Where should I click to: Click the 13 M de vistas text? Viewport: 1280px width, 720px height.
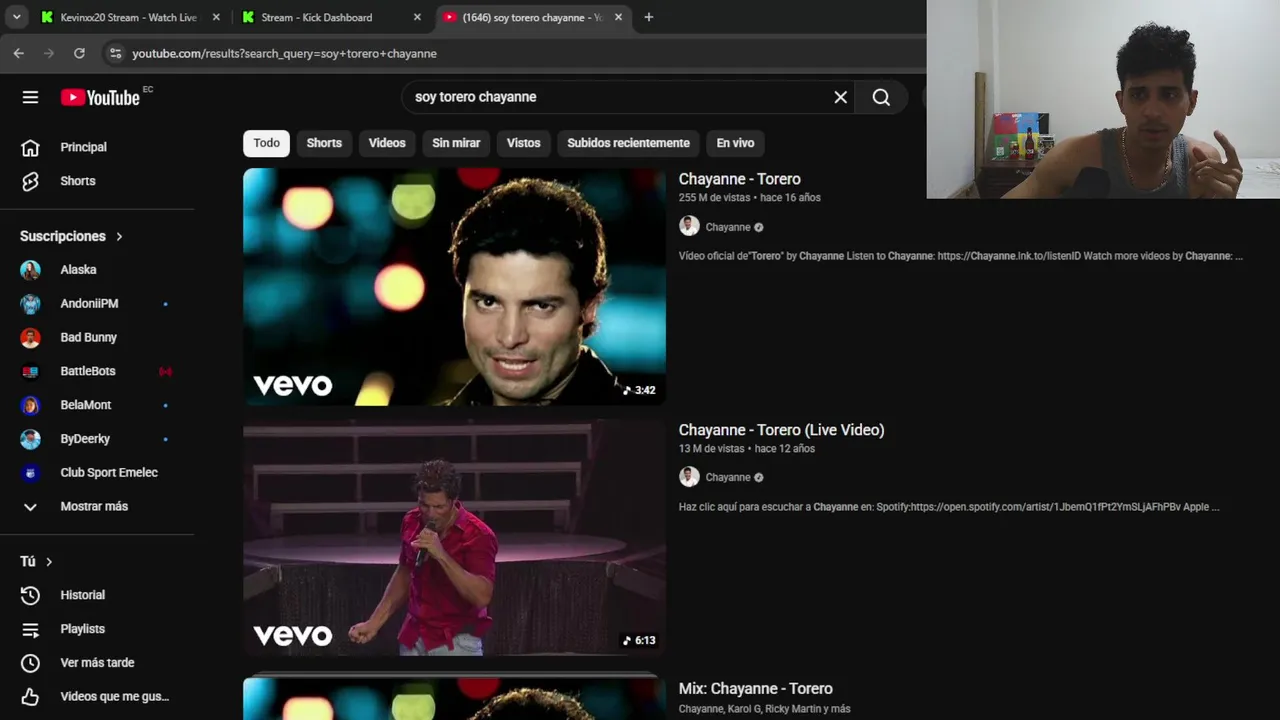[x=711, y=449]
